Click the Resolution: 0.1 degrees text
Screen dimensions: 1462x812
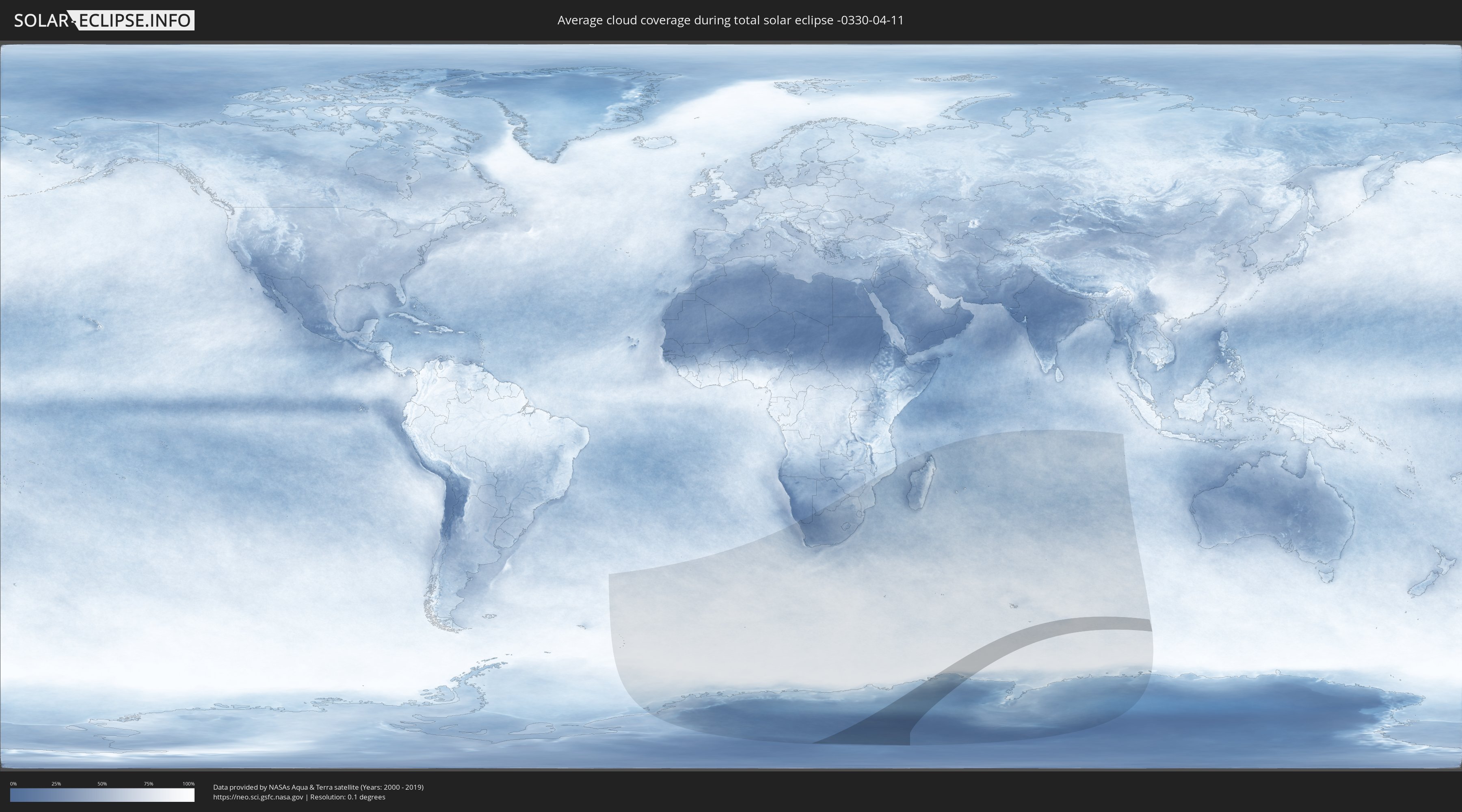click(347, 797)
